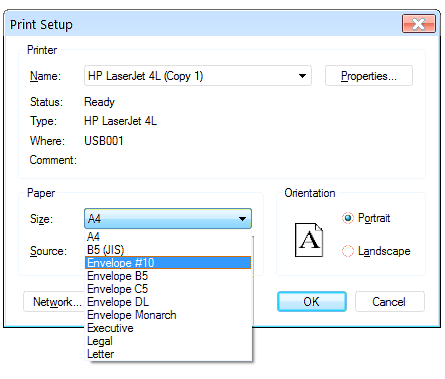Click the page orientation preview icon
Image resolution: width=445 pixels, height=379 pixels.
tap(309, 240)
